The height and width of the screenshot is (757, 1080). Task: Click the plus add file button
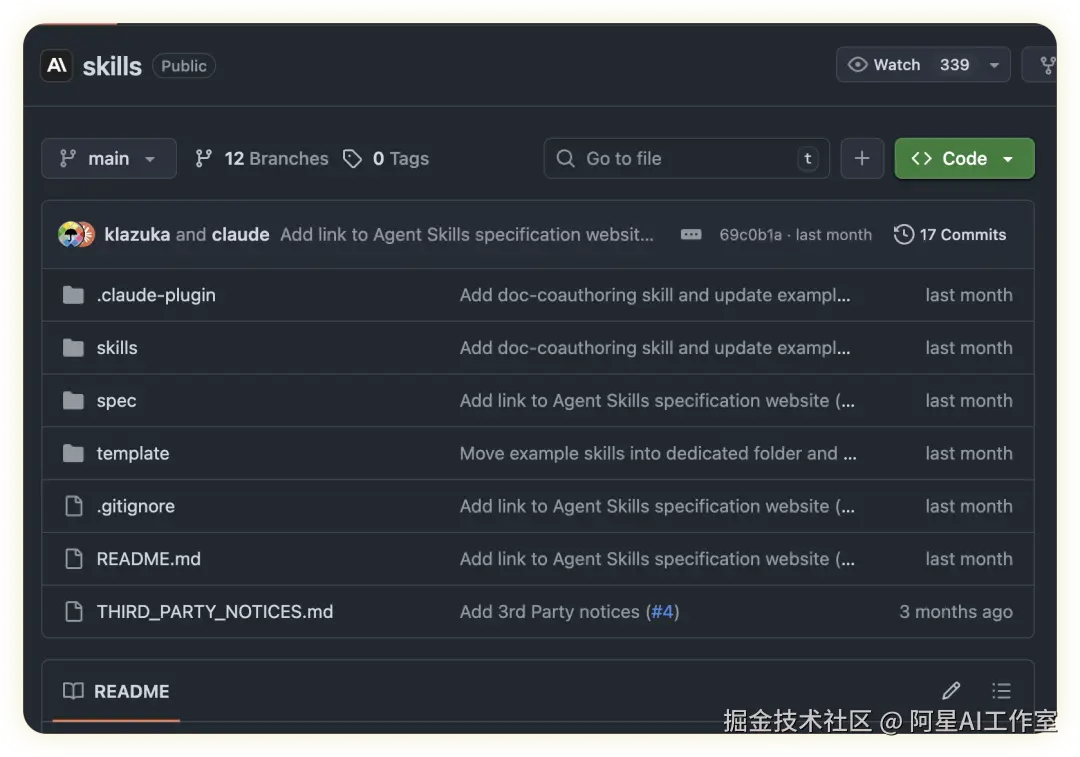862,158
